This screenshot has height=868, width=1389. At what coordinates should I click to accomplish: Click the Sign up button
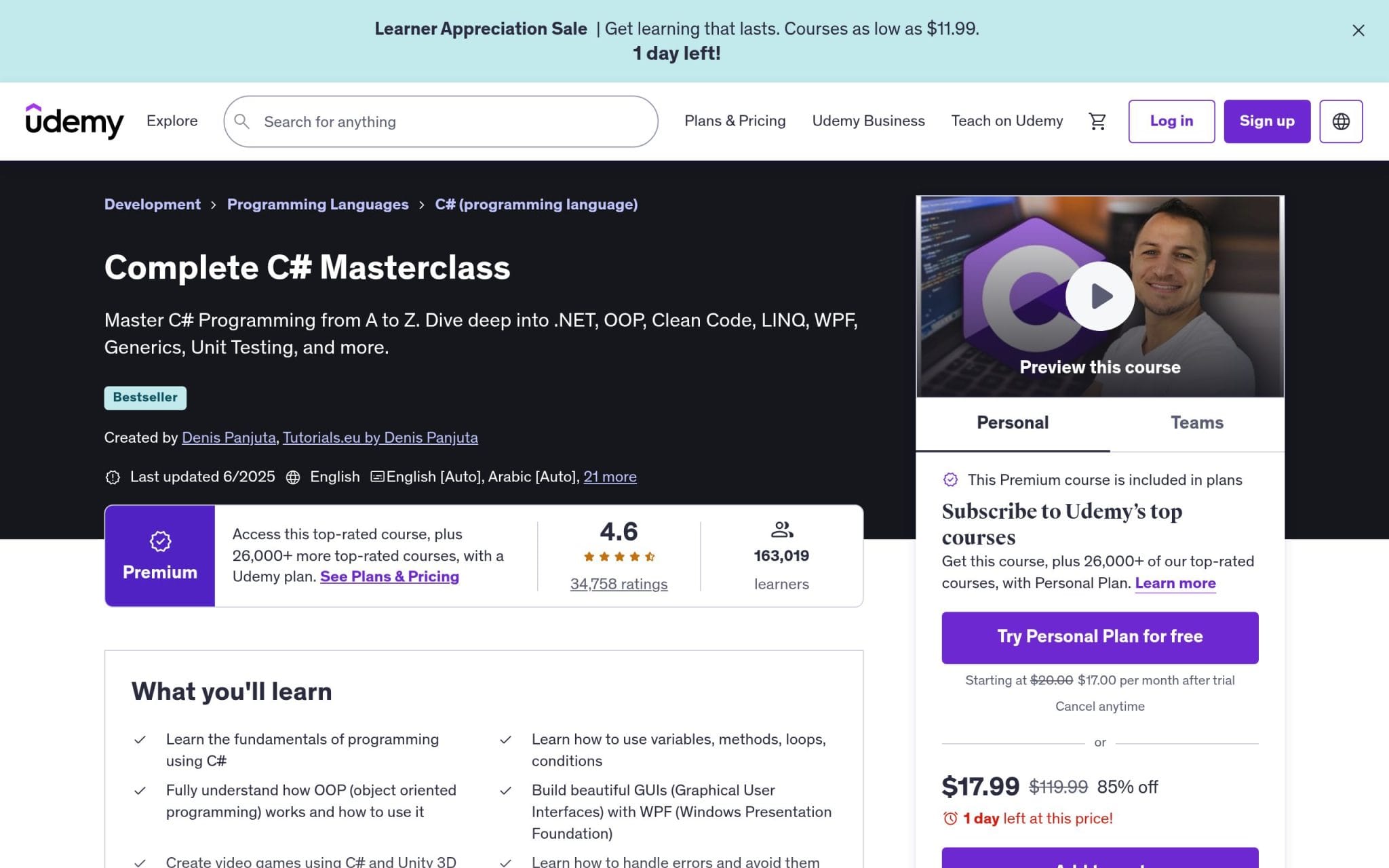1267,121
